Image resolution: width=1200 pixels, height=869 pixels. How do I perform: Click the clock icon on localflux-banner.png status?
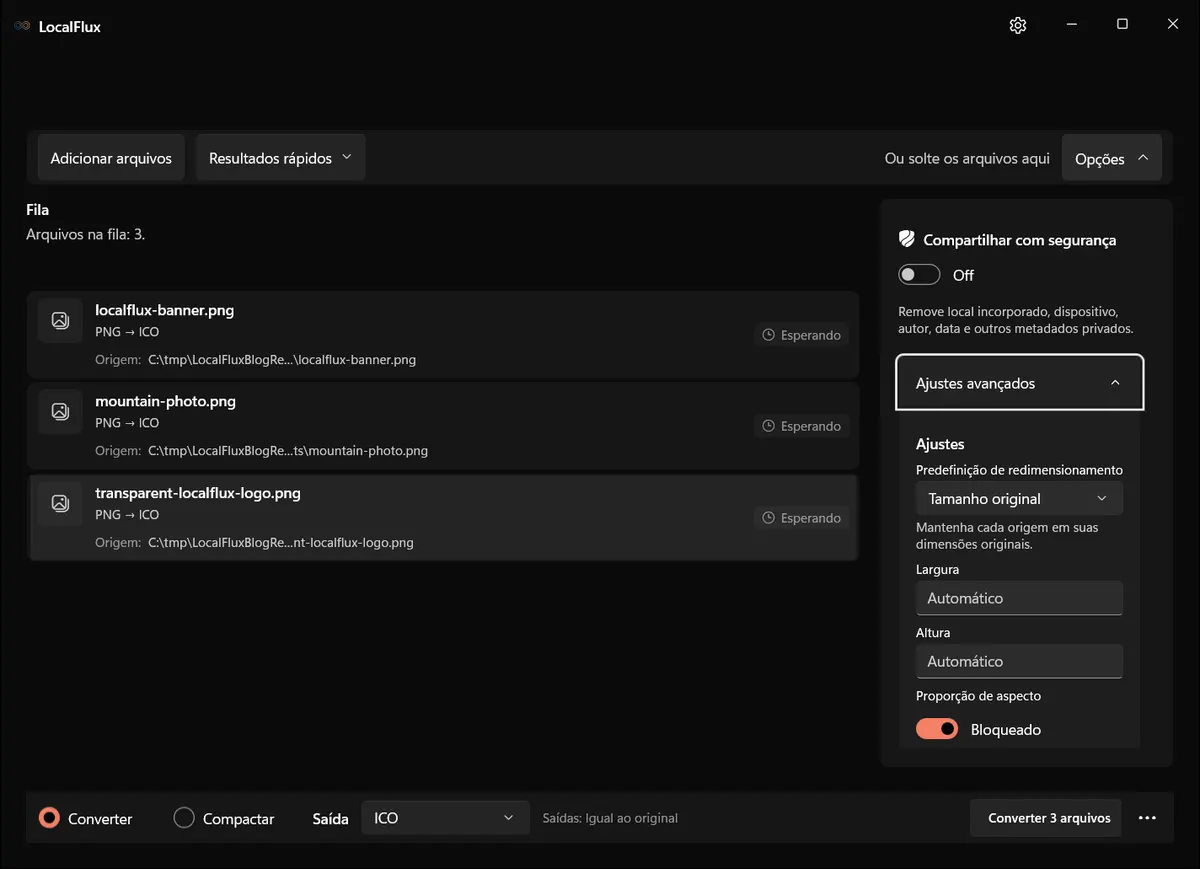click(x=769, y=335)
